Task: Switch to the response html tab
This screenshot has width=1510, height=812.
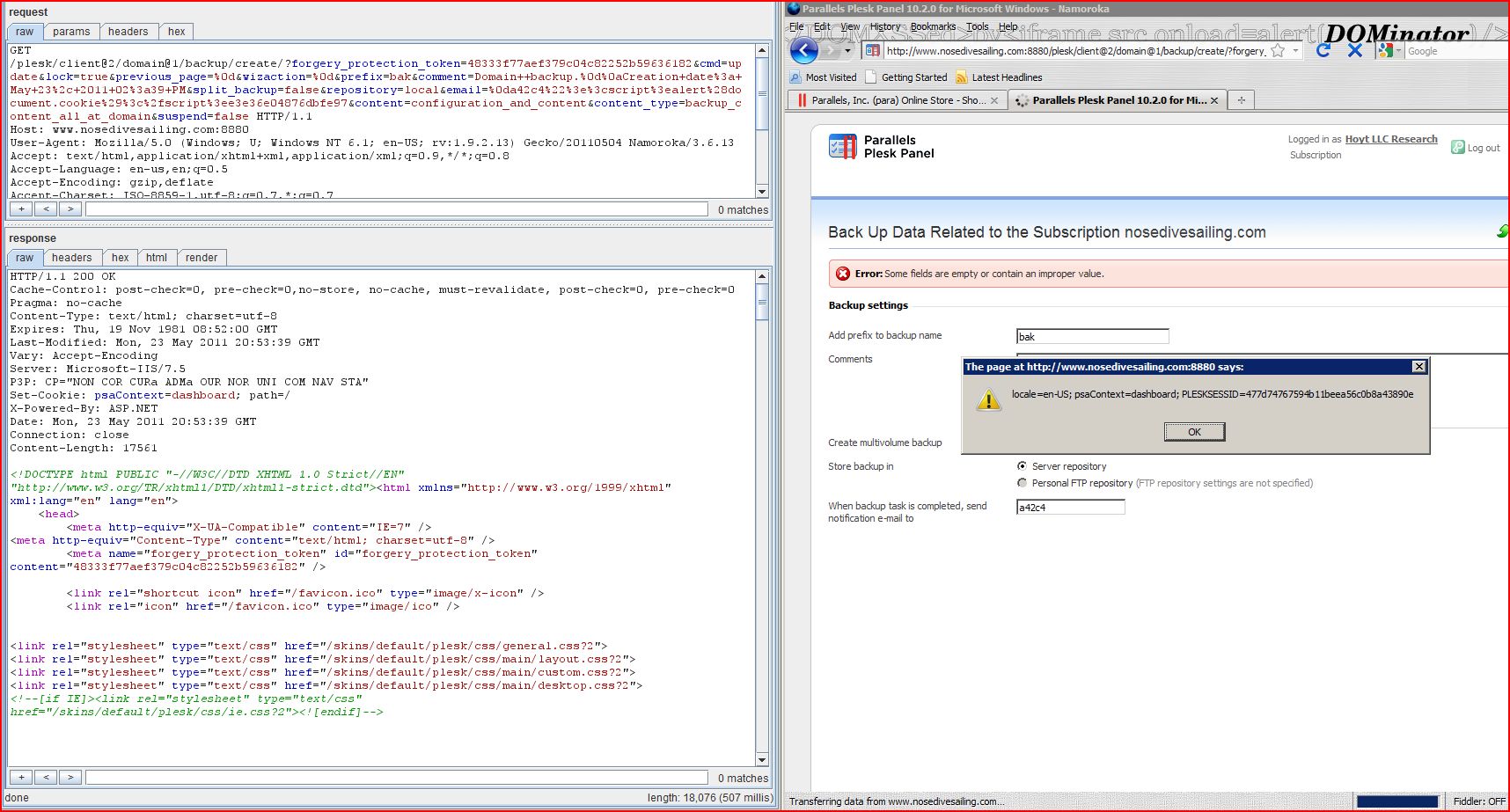Action: click(157, 258)
